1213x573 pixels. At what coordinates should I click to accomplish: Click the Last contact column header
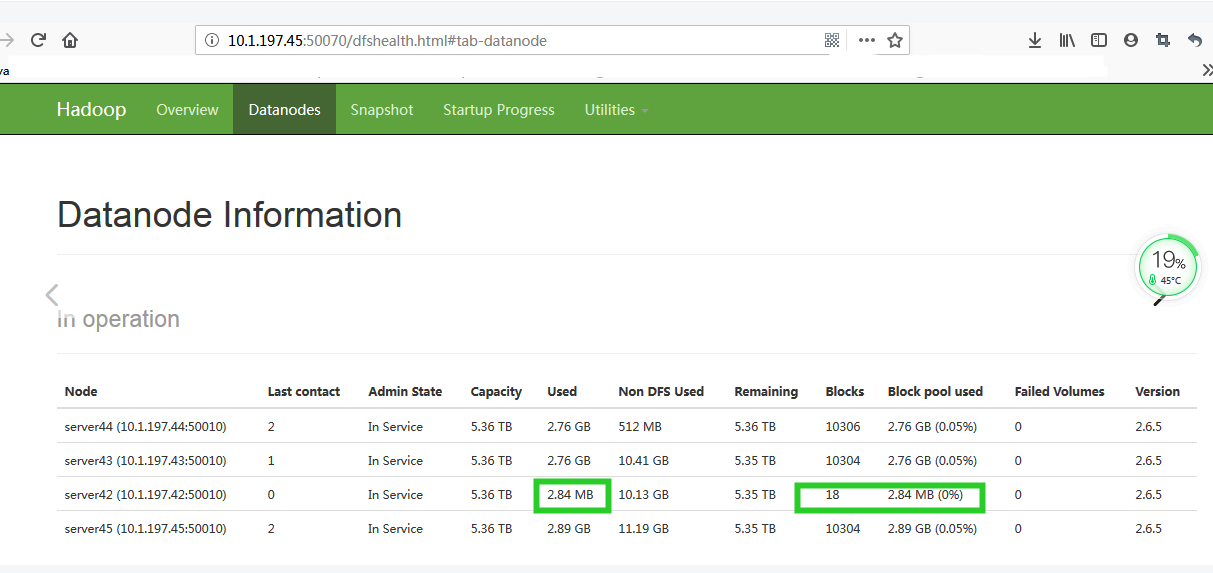[x=304, y=391]
